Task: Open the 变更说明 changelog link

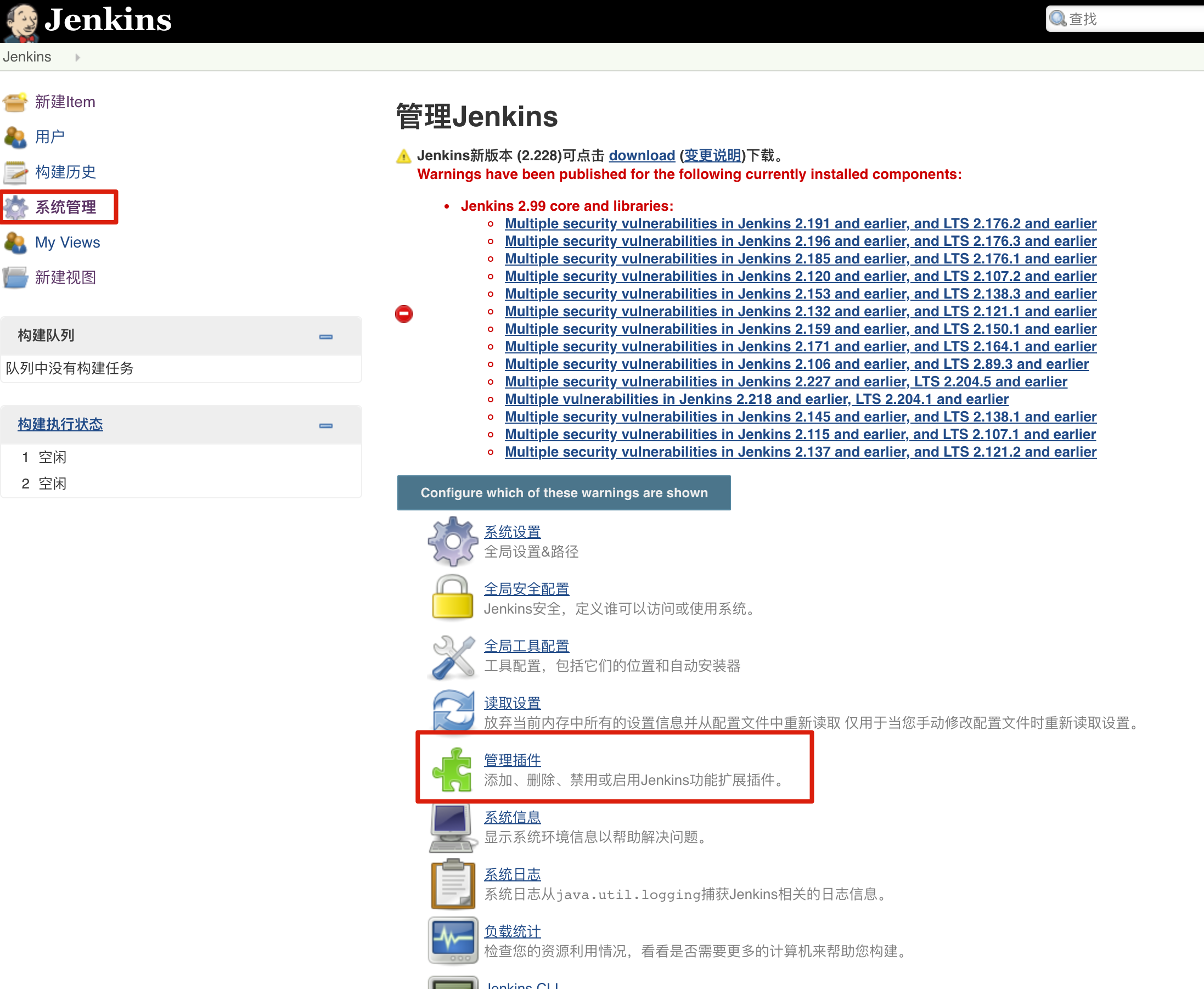Action: 712,155
